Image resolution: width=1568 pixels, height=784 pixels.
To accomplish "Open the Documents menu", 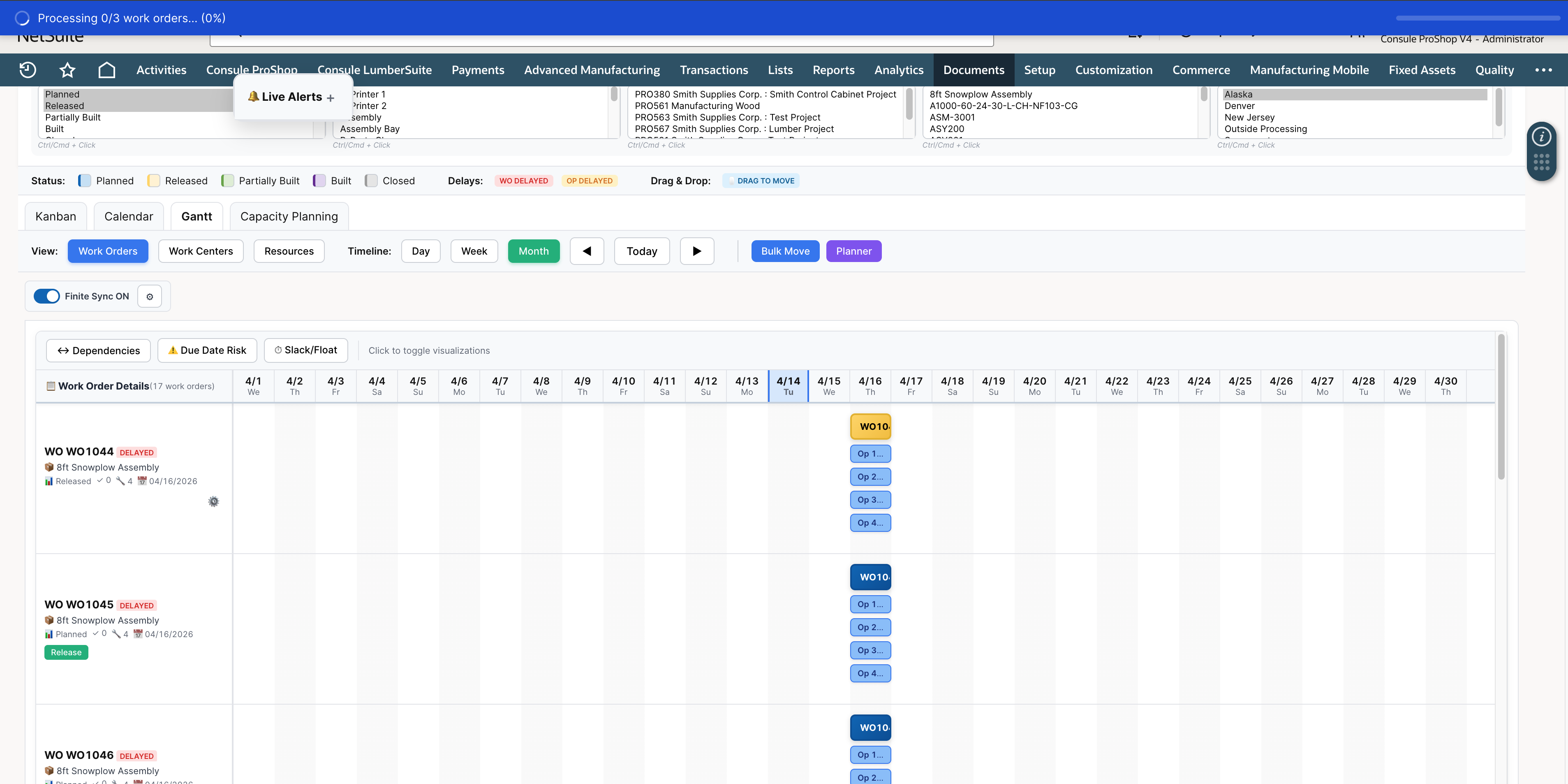I will coord(974,70).
